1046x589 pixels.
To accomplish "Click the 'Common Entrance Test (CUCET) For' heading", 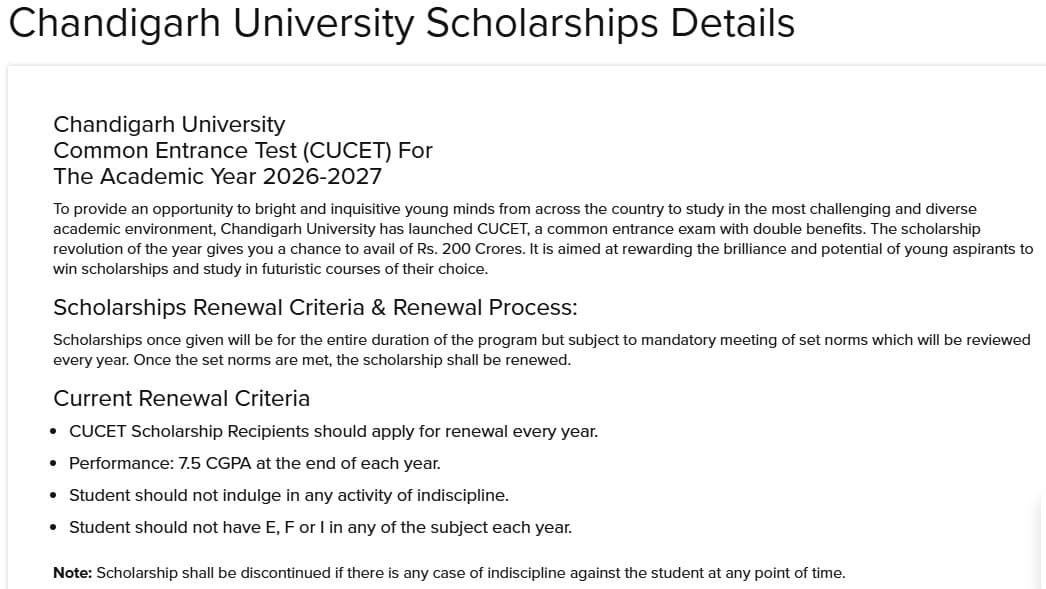I will [243, 150].
